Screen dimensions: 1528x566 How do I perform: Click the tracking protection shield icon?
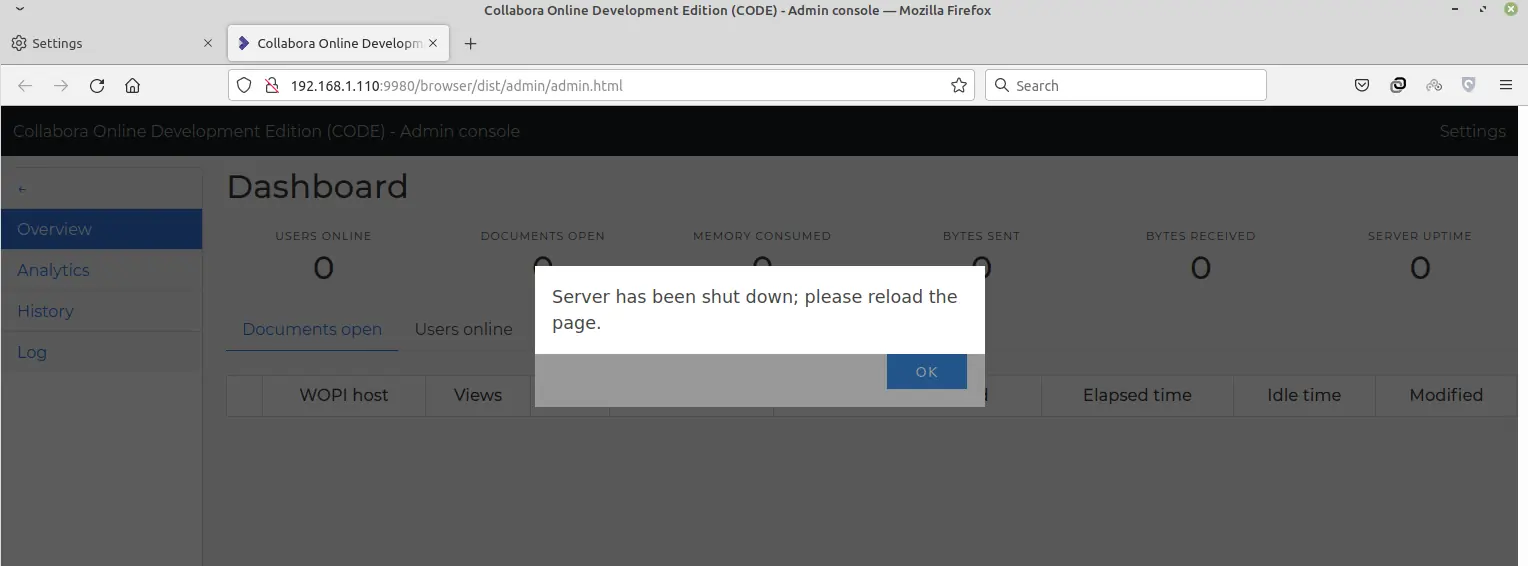coord(245,86)
